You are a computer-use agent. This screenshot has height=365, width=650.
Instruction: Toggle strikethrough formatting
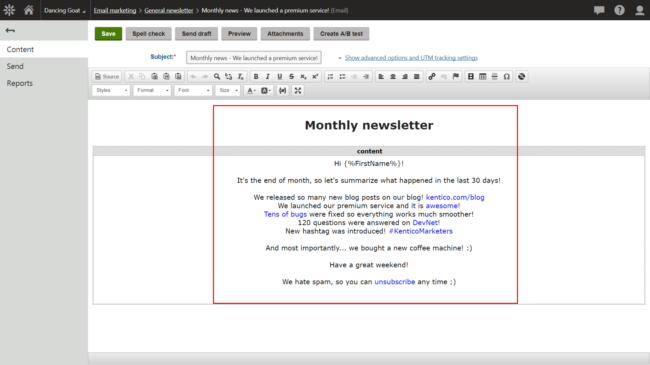coord(291,76)
